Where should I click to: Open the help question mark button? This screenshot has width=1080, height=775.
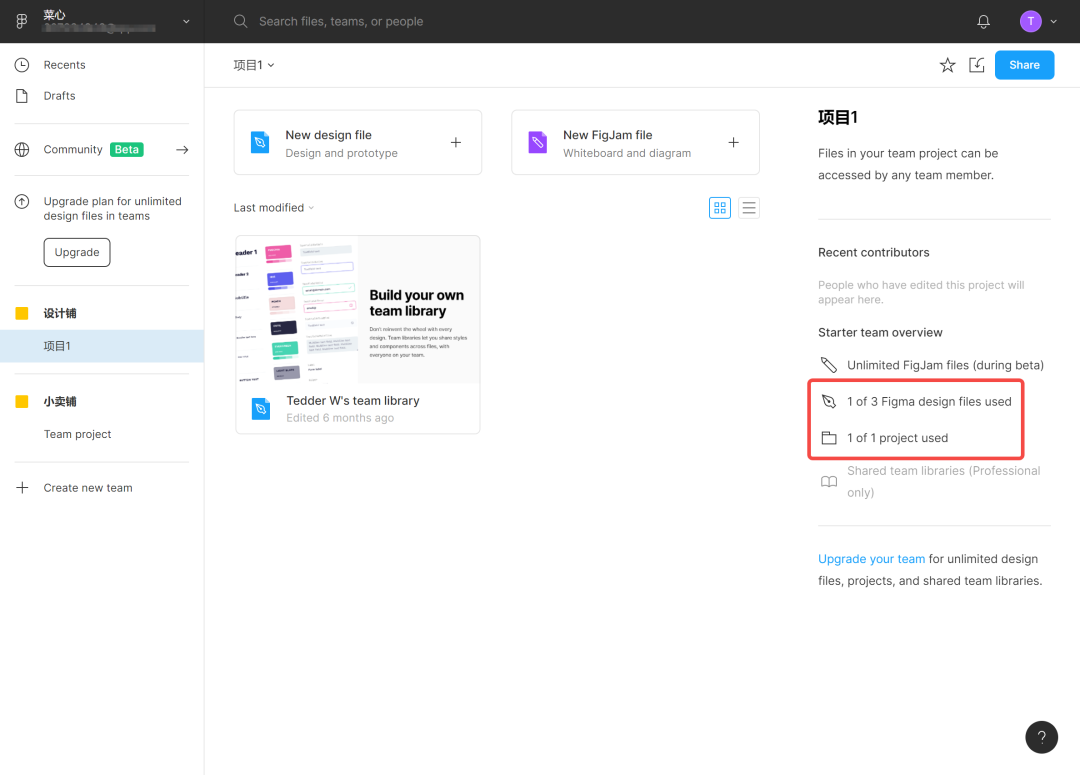click(1041, 737)
